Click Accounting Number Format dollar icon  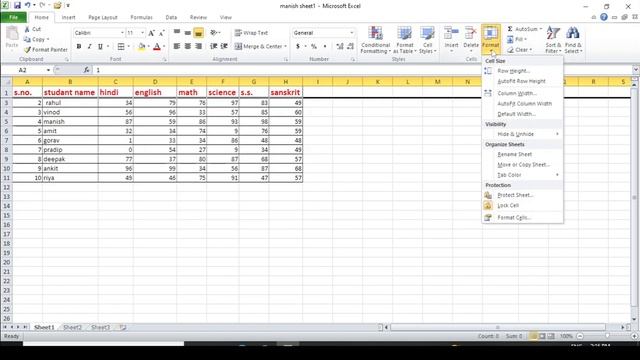coord(298,47)
